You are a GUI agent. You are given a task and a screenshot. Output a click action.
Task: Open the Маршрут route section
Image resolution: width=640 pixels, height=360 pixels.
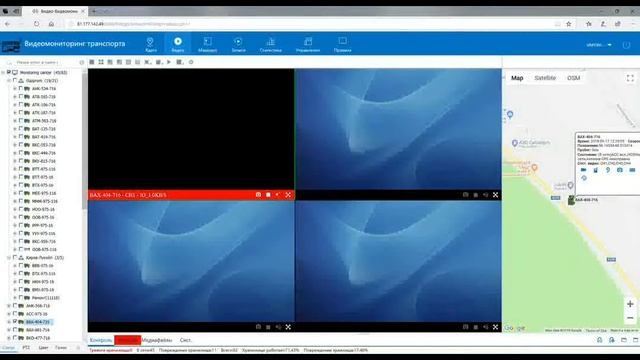pyautogui.click(x=207, y=44)
